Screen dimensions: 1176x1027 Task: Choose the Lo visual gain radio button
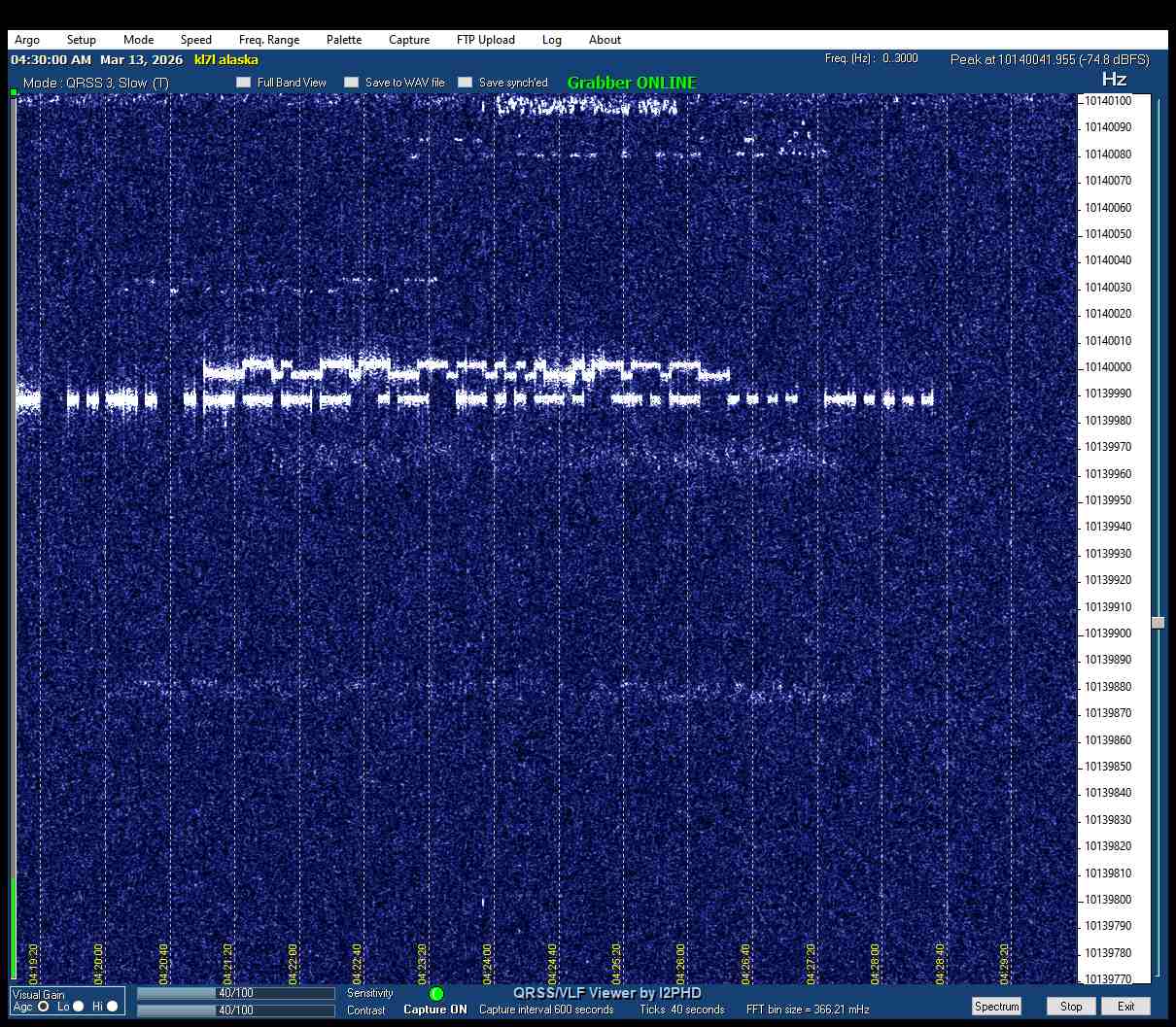[79, 1007]
